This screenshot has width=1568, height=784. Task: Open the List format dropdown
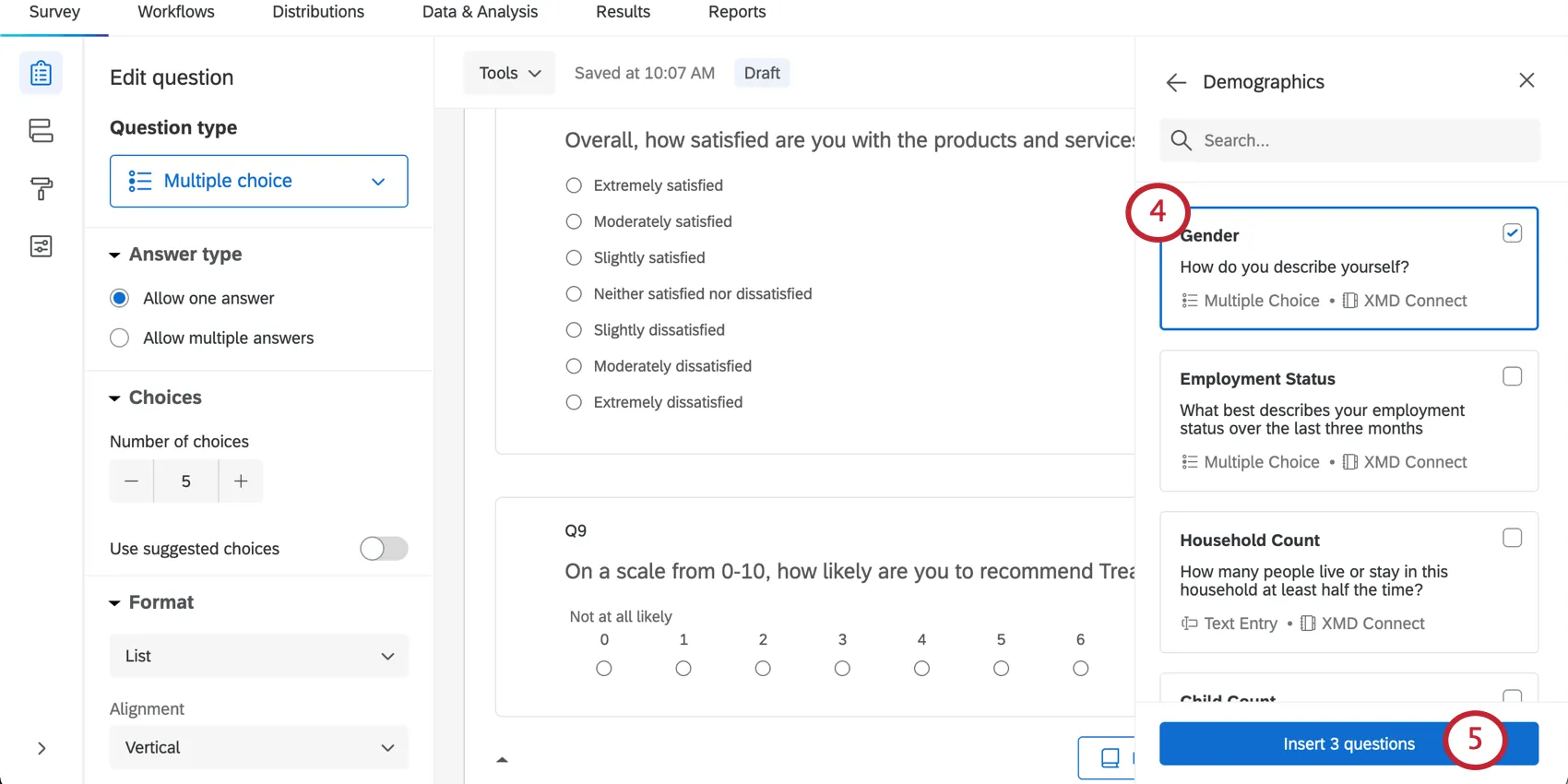[258, 656]
